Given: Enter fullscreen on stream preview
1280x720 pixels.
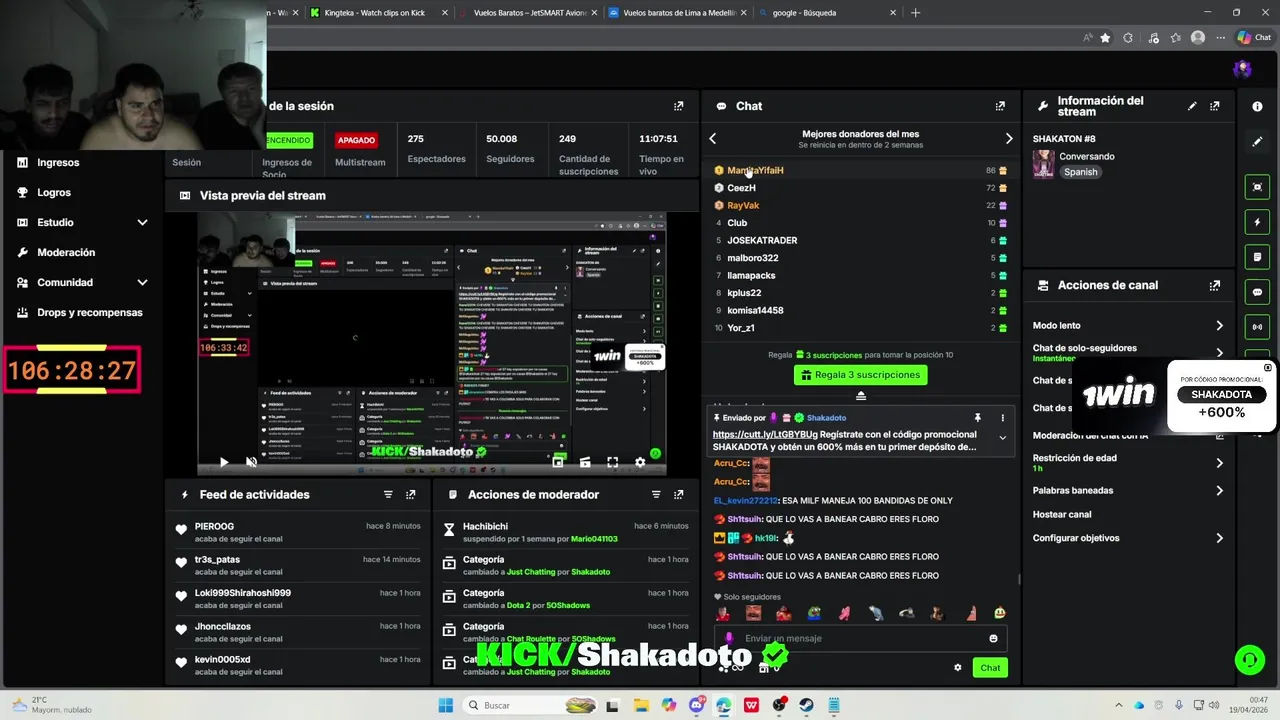Looking at the screenshot, I should coord(612,462).
